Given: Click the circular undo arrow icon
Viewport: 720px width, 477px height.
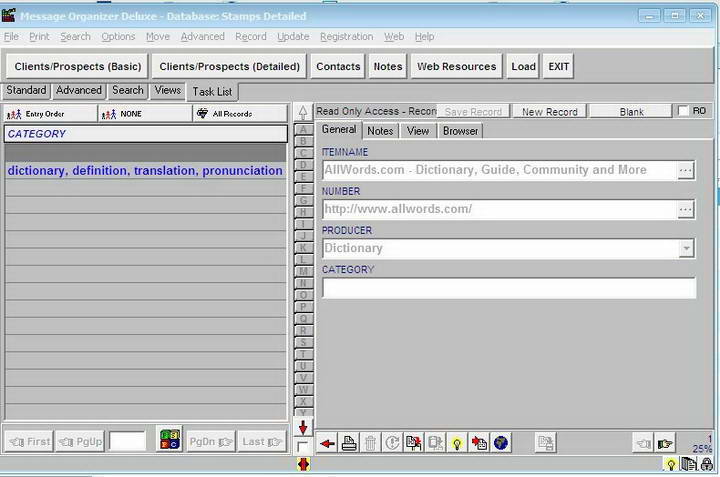Looking at the screenshot, I should (x=392, y=443).
